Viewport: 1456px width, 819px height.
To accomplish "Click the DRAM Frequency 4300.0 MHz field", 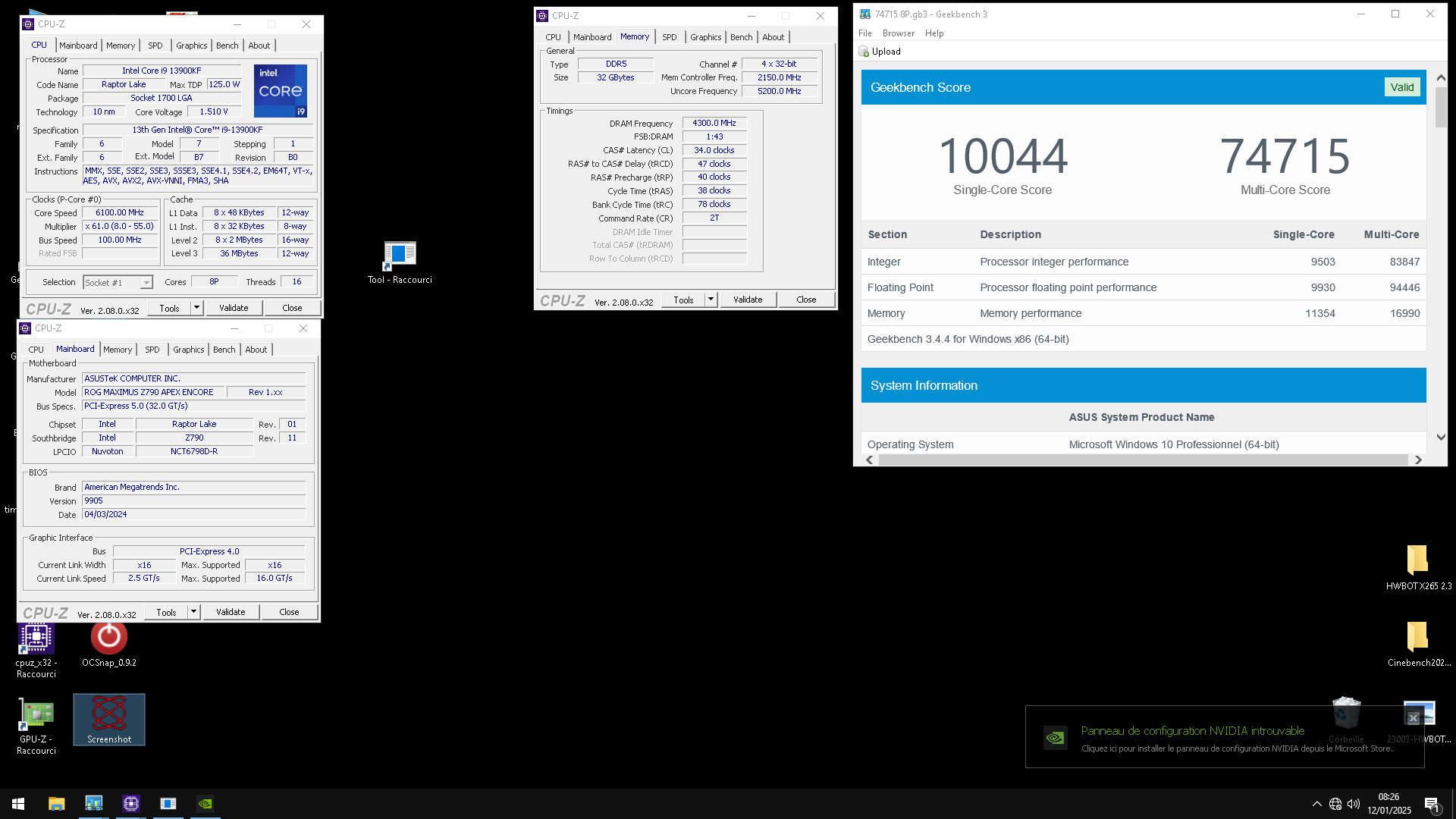I will [x=714, y=123].
